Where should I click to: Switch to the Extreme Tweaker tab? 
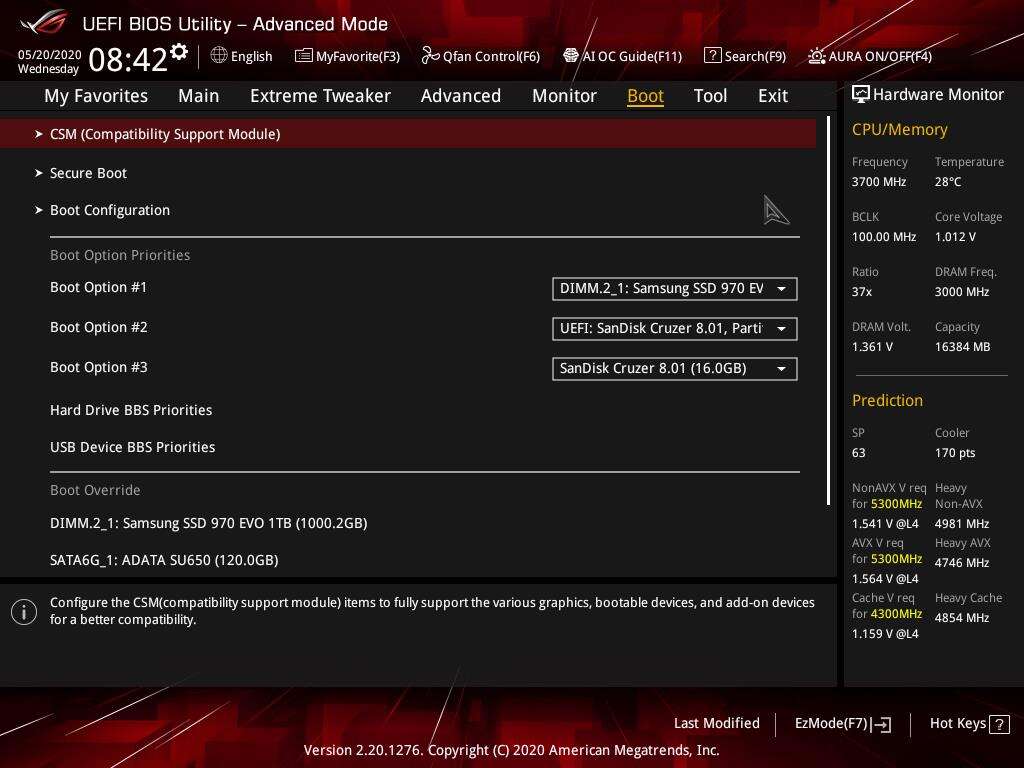pos(320,96)
